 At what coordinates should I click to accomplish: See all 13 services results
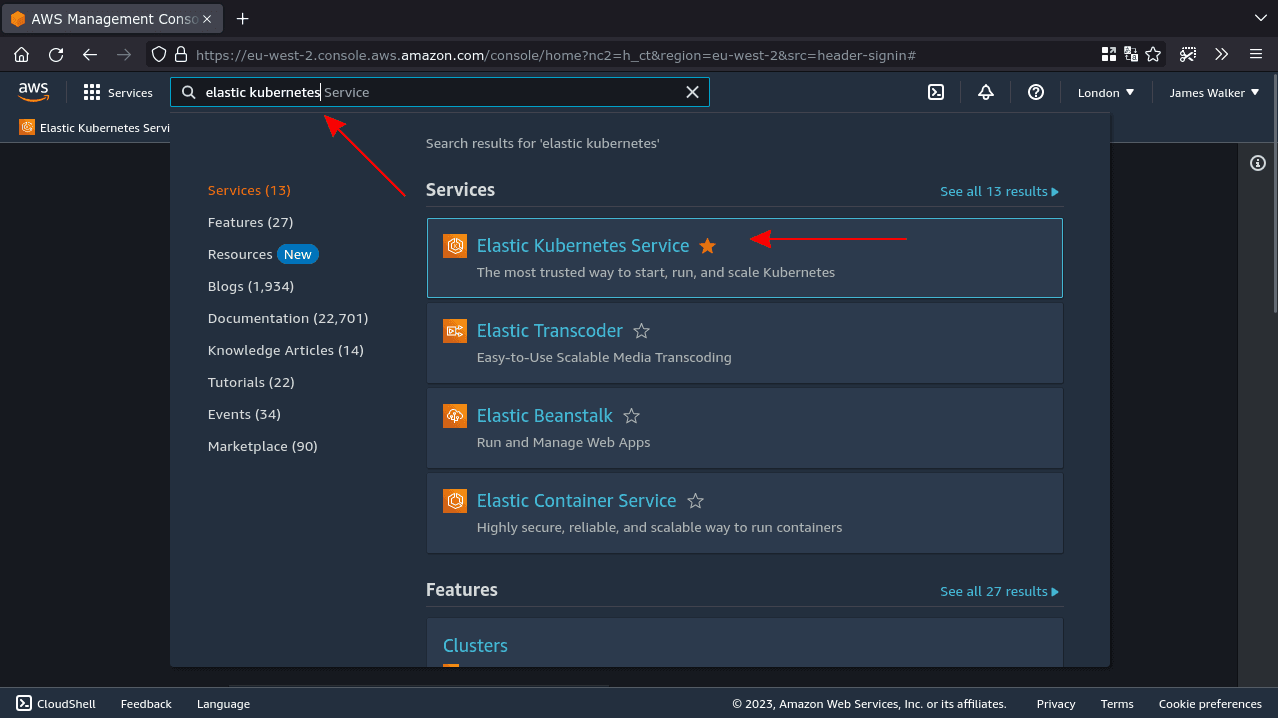click(x=999, y=191)
